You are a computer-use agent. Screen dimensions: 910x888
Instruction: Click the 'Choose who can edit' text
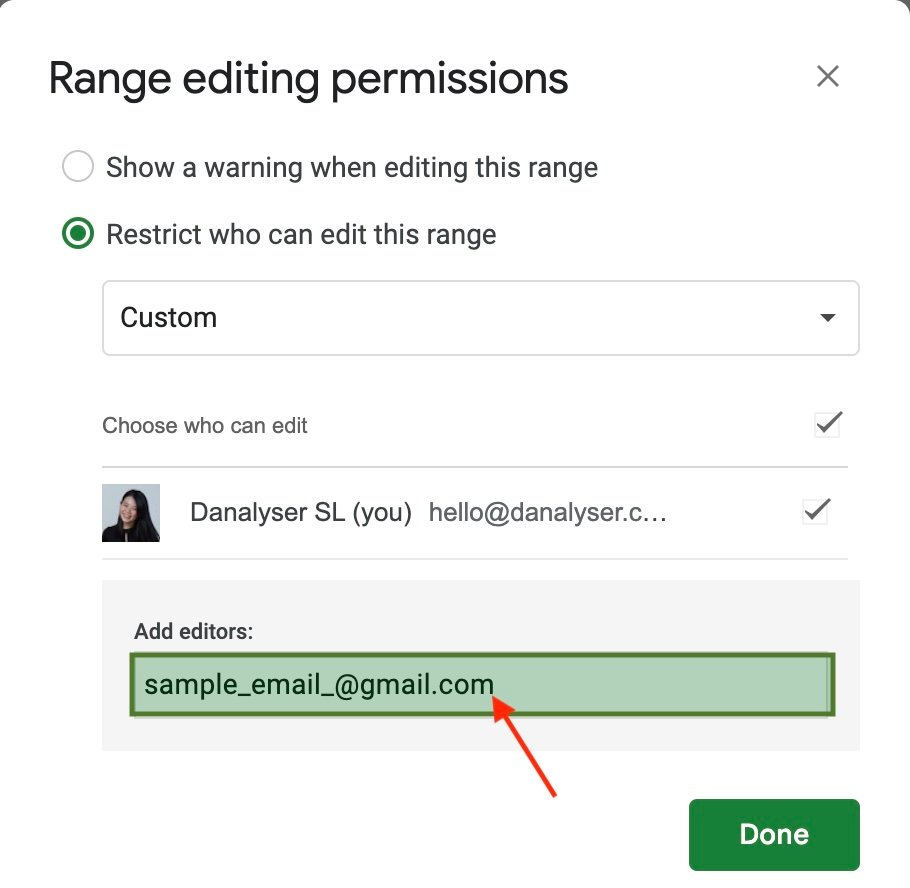click(205, 425)
